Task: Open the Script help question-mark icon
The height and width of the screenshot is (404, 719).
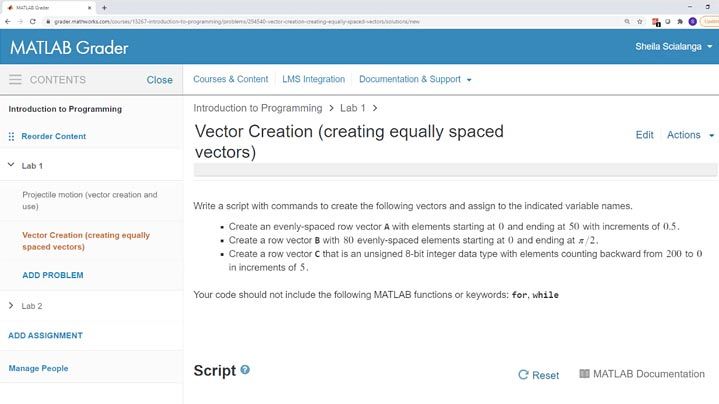Action: pos(245,370)
